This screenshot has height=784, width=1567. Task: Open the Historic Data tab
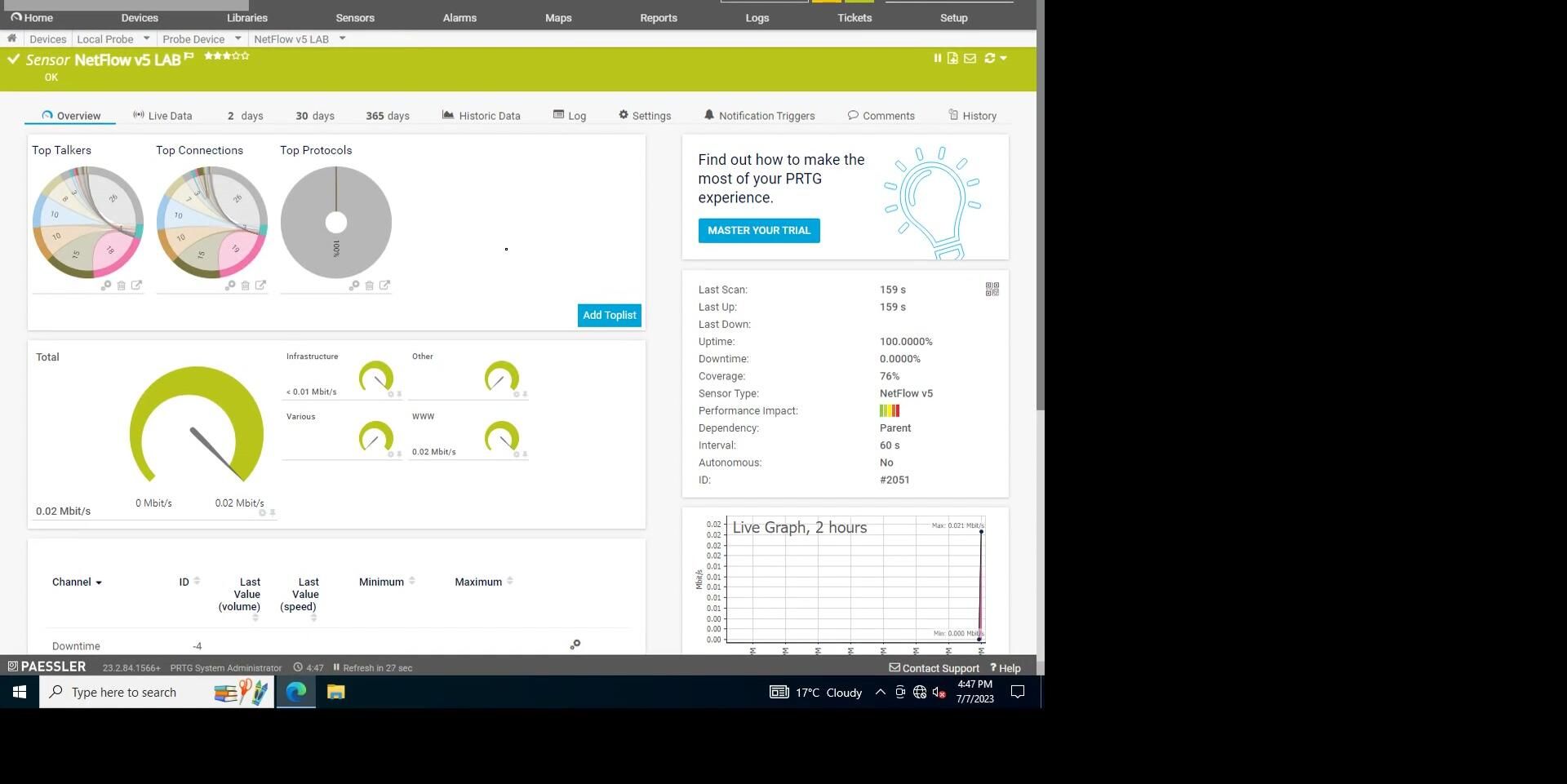[482, 116]
